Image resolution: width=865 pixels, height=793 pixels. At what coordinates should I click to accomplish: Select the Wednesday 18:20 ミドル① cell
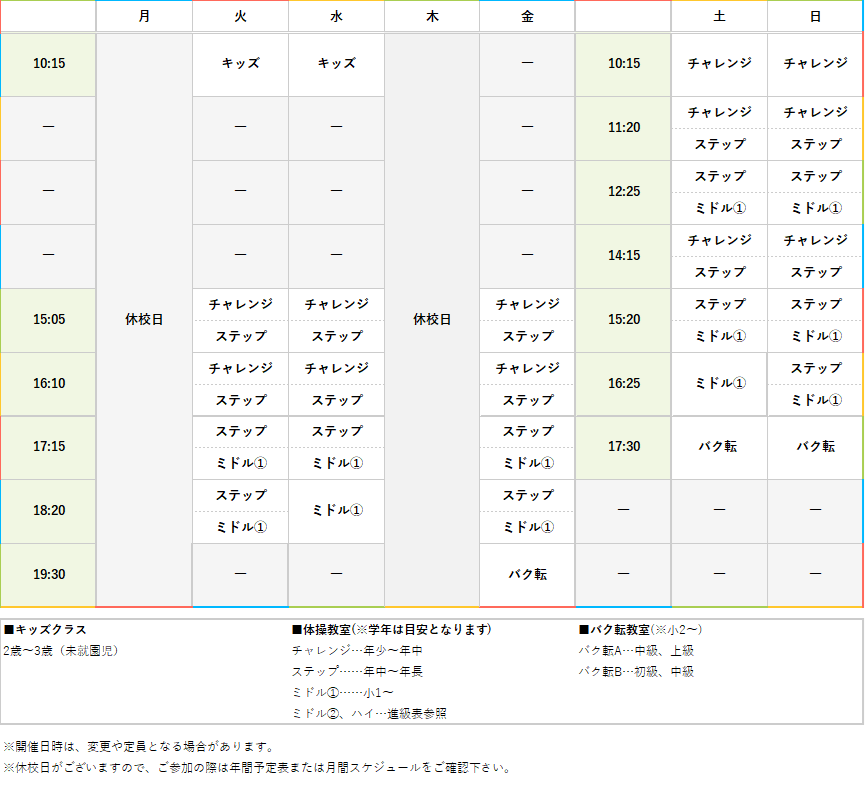pos(336,511)
